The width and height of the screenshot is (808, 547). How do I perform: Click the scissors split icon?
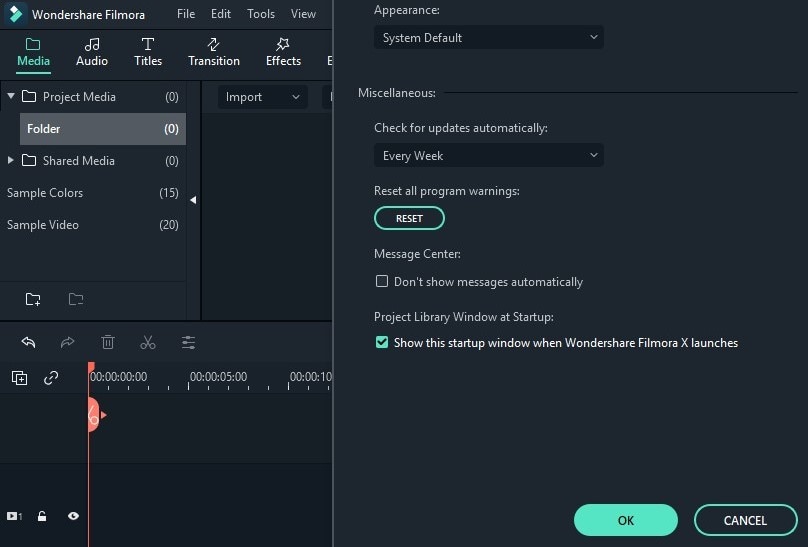[x=148, y=342]
